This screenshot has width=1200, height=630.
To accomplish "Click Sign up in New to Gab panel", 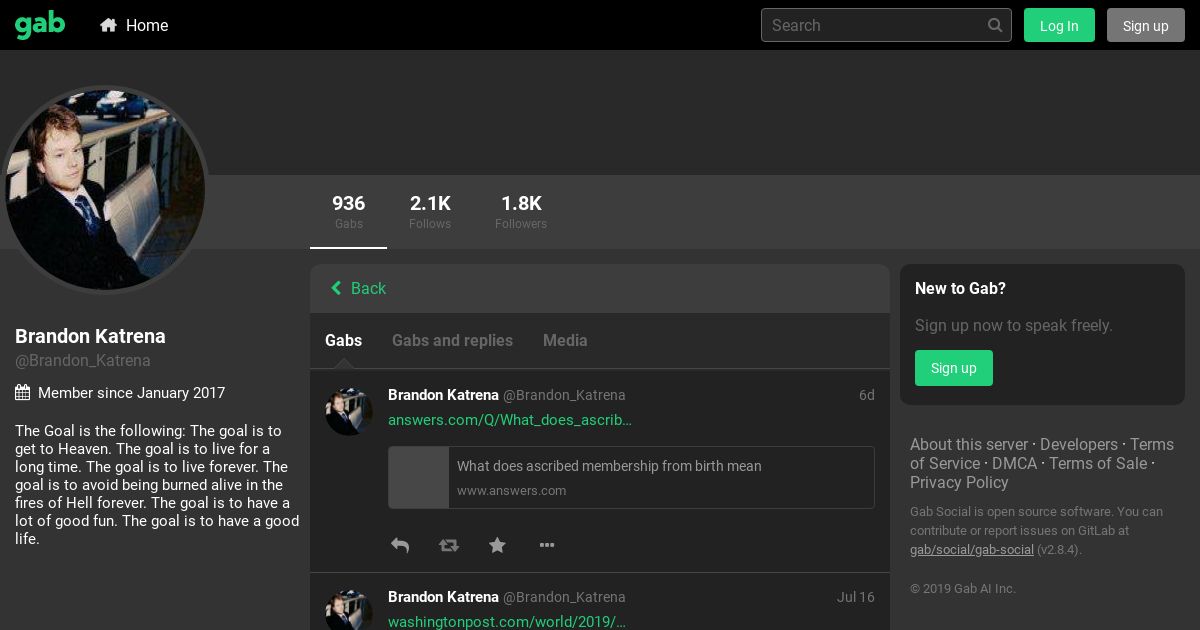I will click(x=954, y=368).
